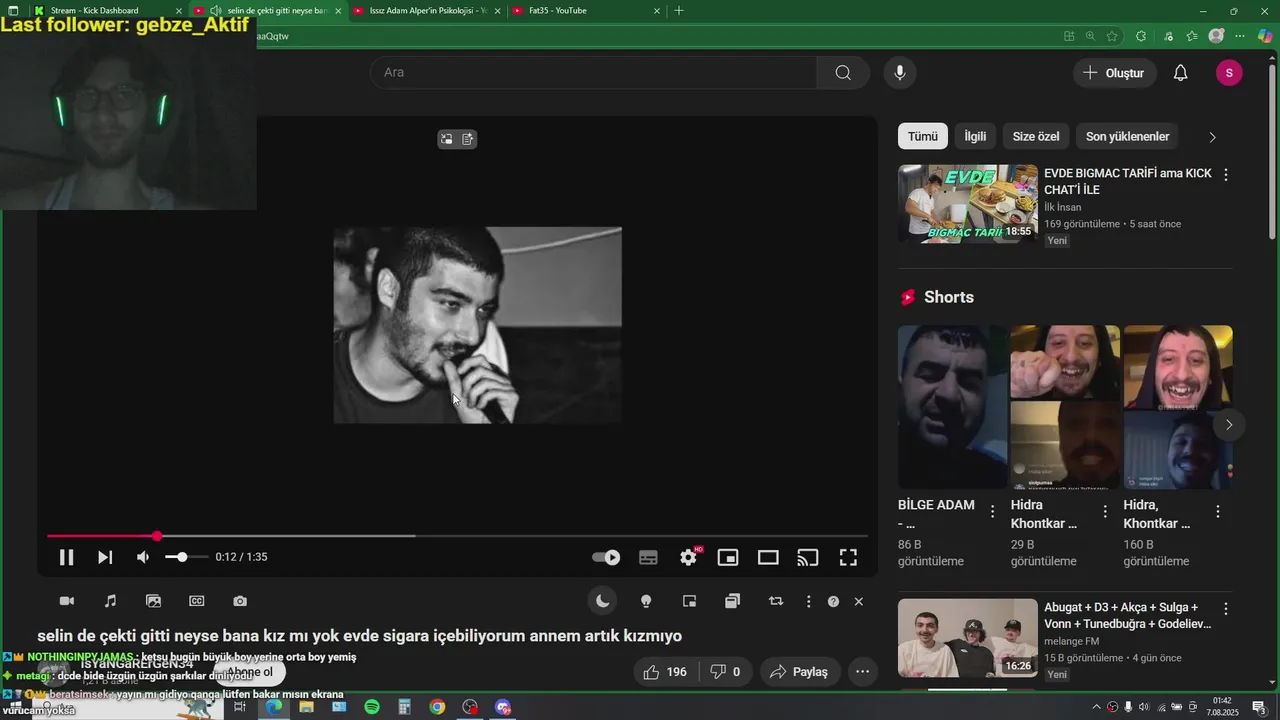Select the Son yüklenenler filter chip
This screenshot has height=720, width=1280.
coord(1128,136)
